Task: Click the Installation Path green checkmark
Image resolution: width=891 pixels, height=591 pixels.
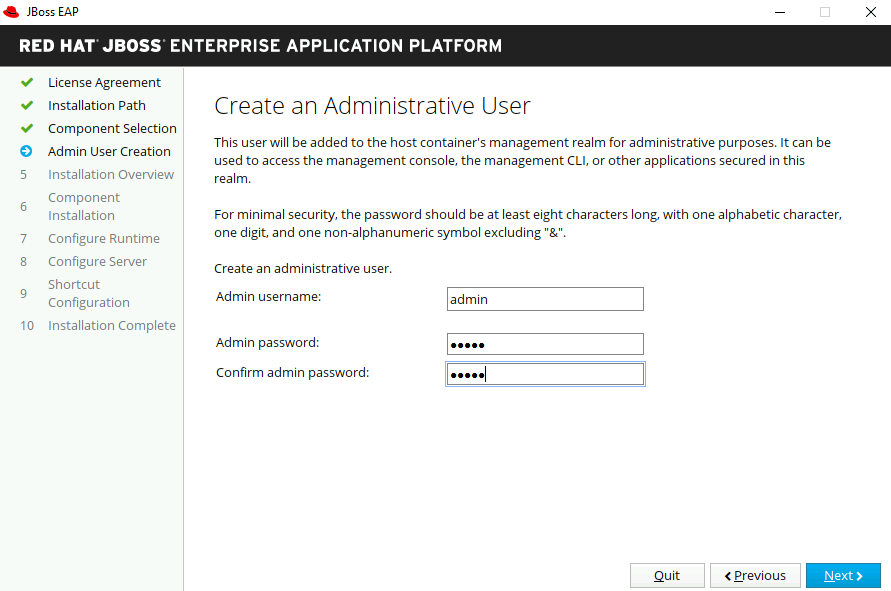Action: 27,105
